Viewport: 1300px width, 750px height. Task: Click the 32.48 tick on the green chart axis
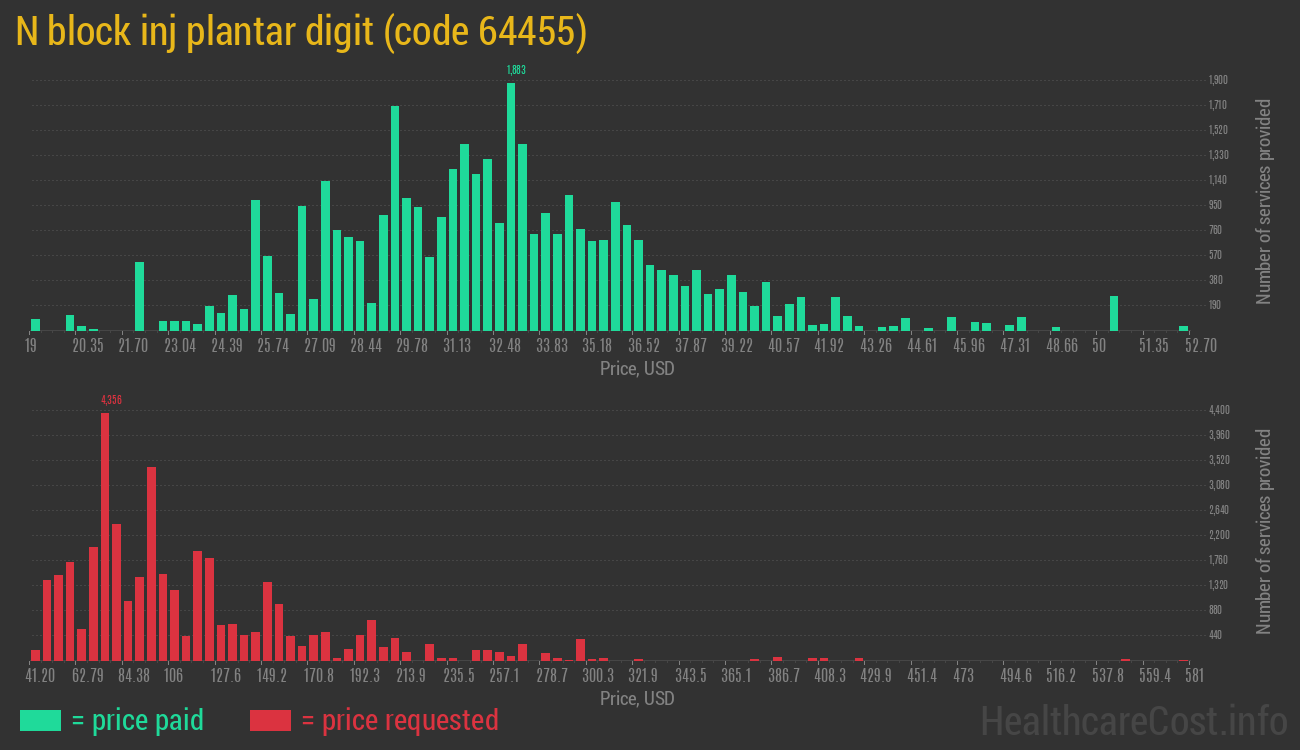pyautogui.click(x=505, y=346)
